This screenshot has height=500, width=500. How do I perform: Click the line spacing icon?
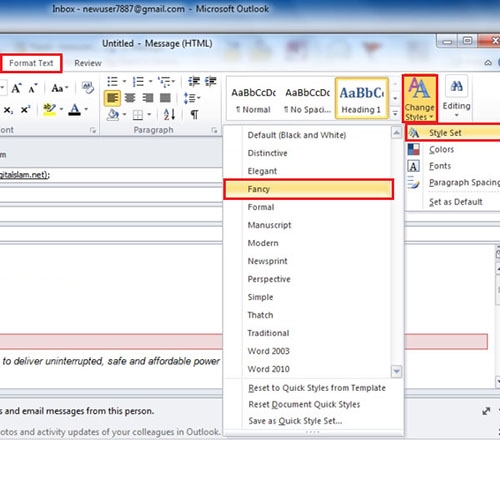[190, 98]
